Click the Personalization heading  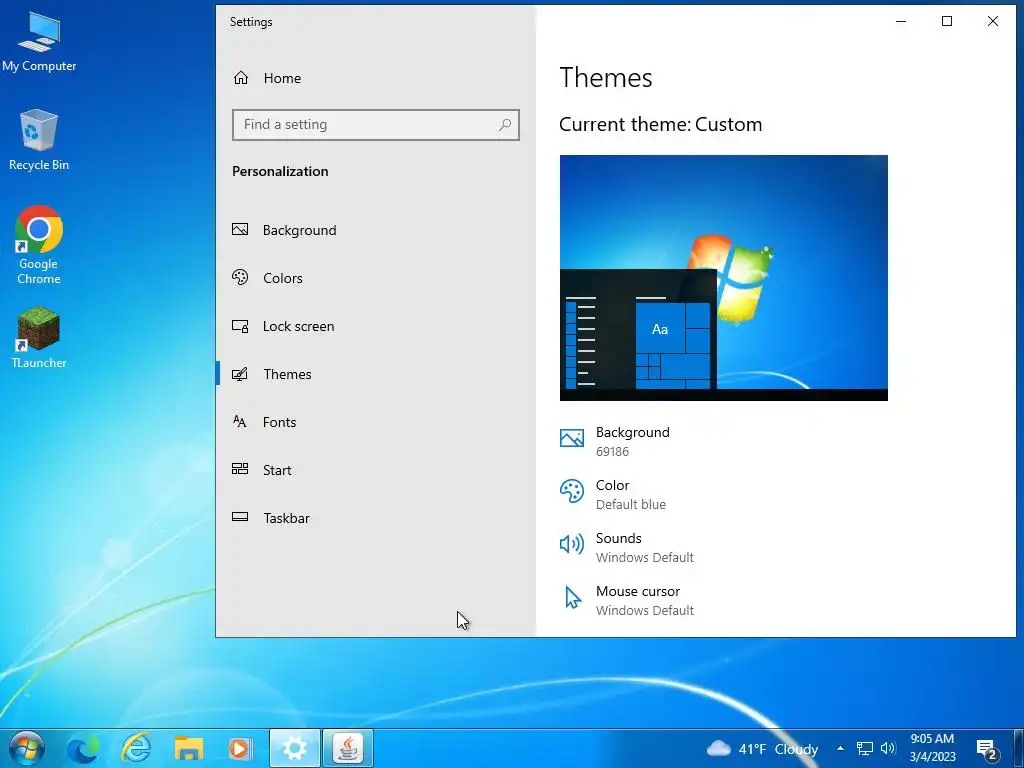280,171
